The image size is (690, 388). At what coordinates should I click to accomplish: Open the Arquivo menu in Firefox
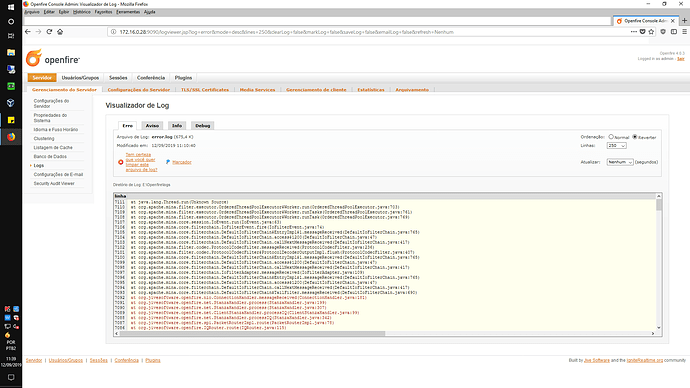tap(32, 12)
